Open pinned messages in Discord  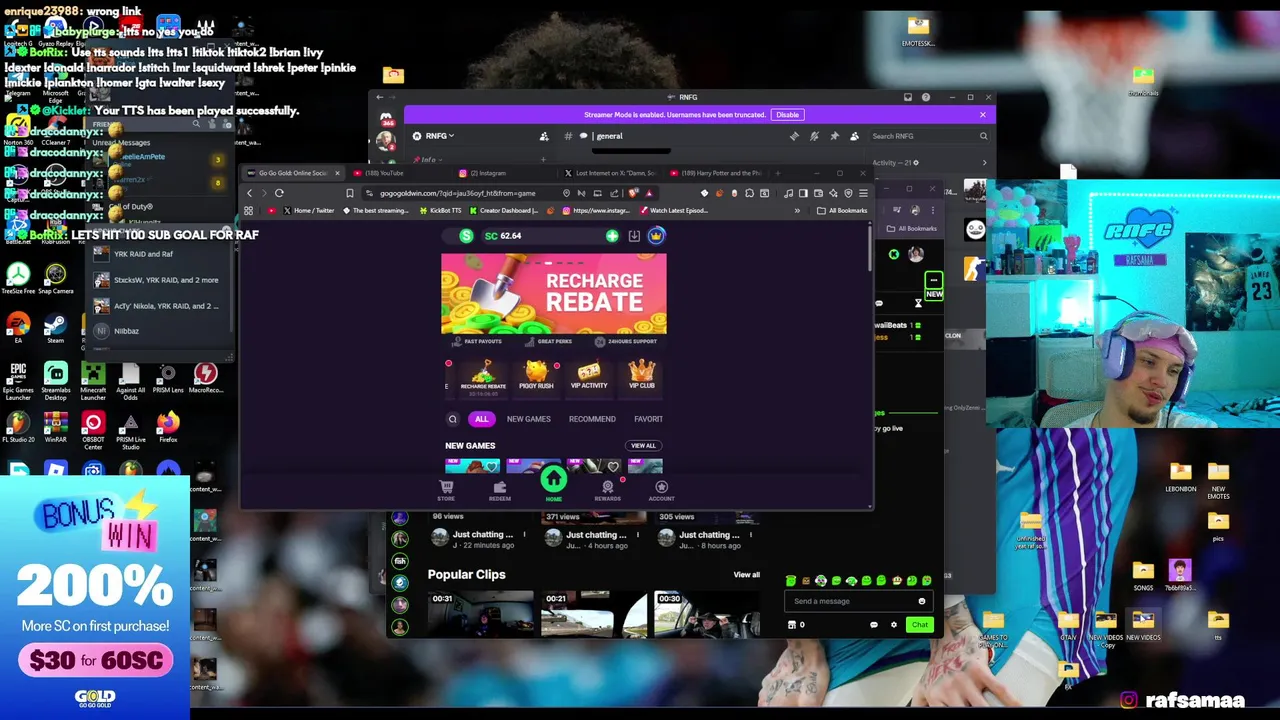(x=834, y=136)
